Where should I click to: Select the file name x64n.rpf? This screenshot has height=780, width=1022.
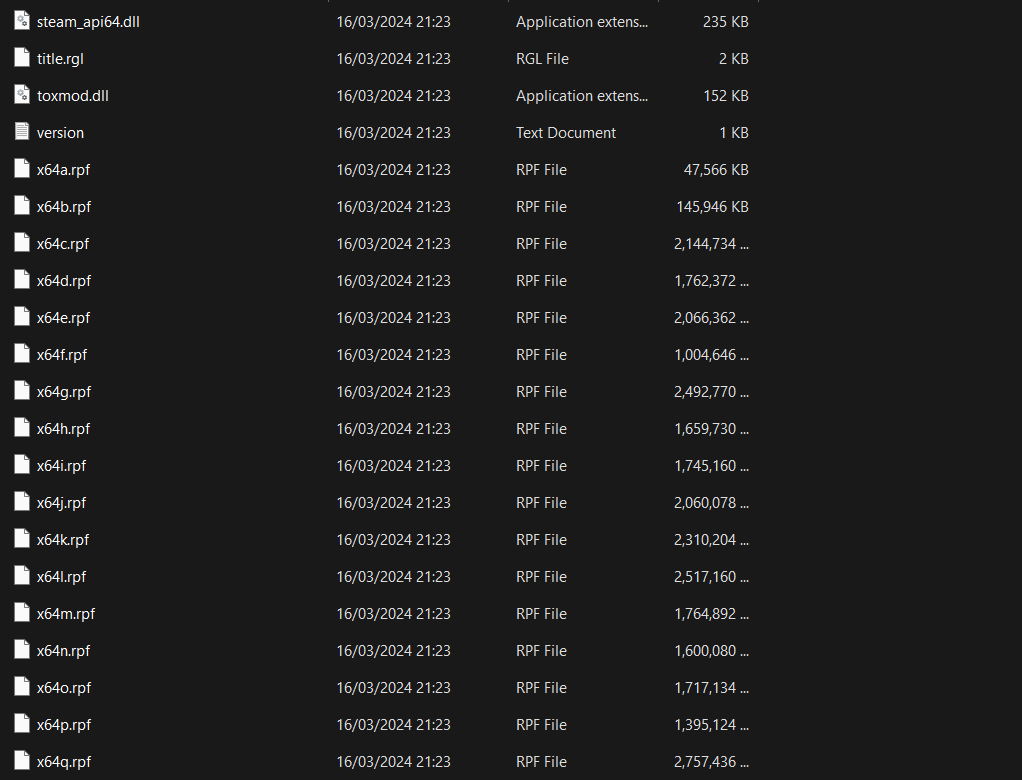63,651
